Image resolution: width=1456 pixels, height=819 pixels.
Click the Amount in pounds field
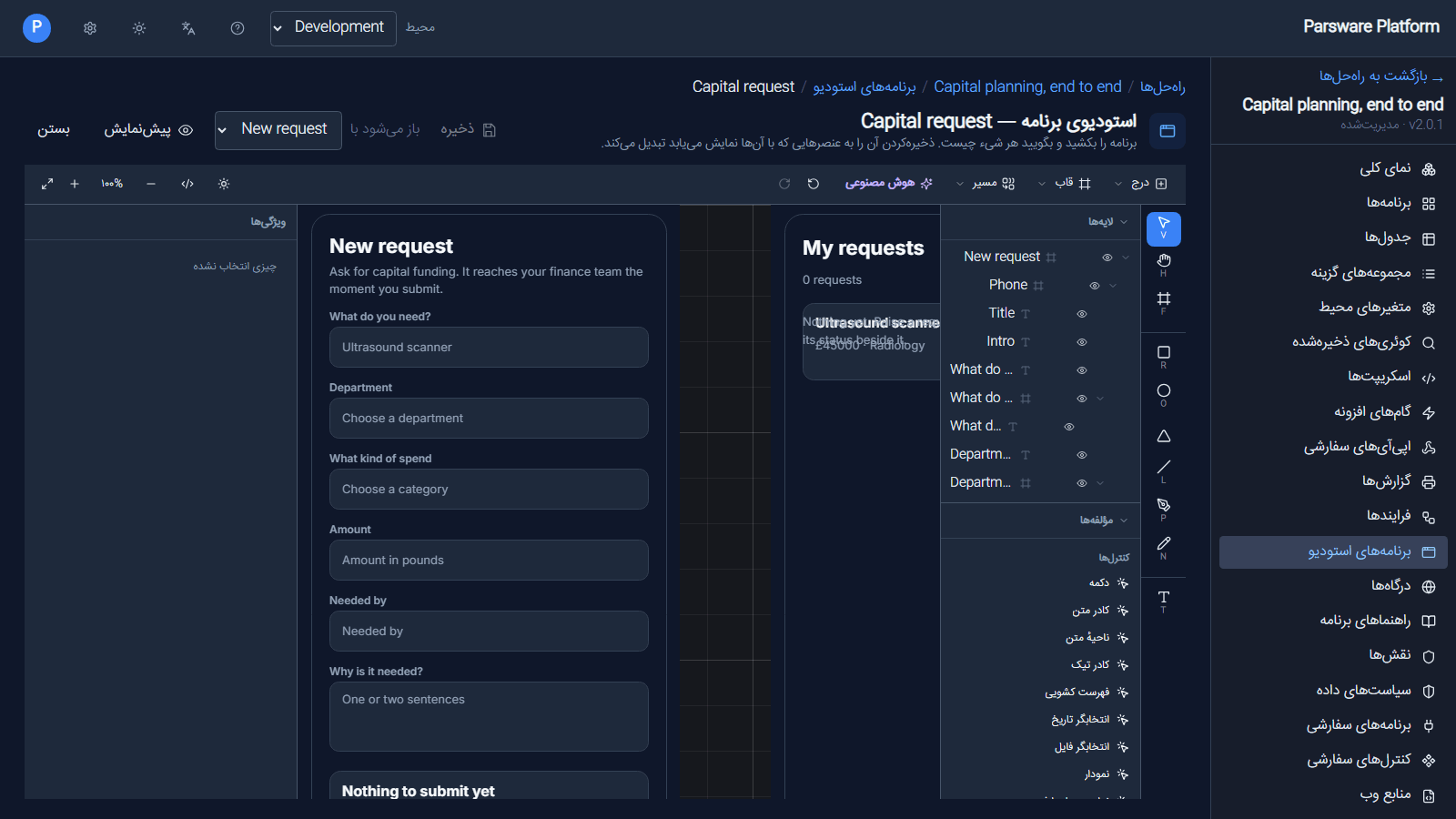(x=489, y=561)
